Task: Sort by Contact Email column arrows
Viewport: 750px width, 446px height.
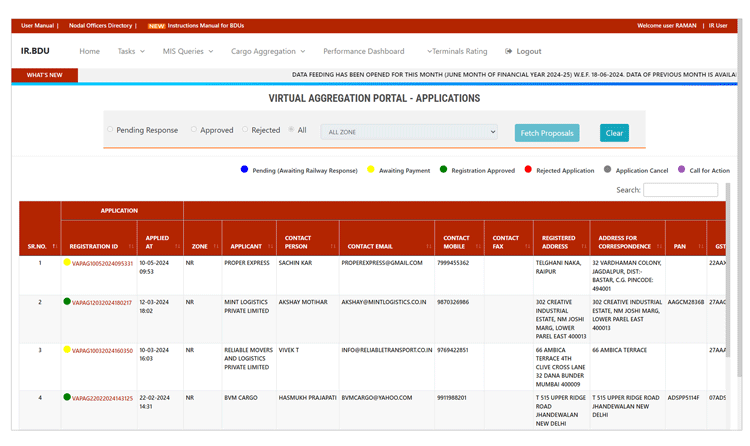Action: coord(429,246)
